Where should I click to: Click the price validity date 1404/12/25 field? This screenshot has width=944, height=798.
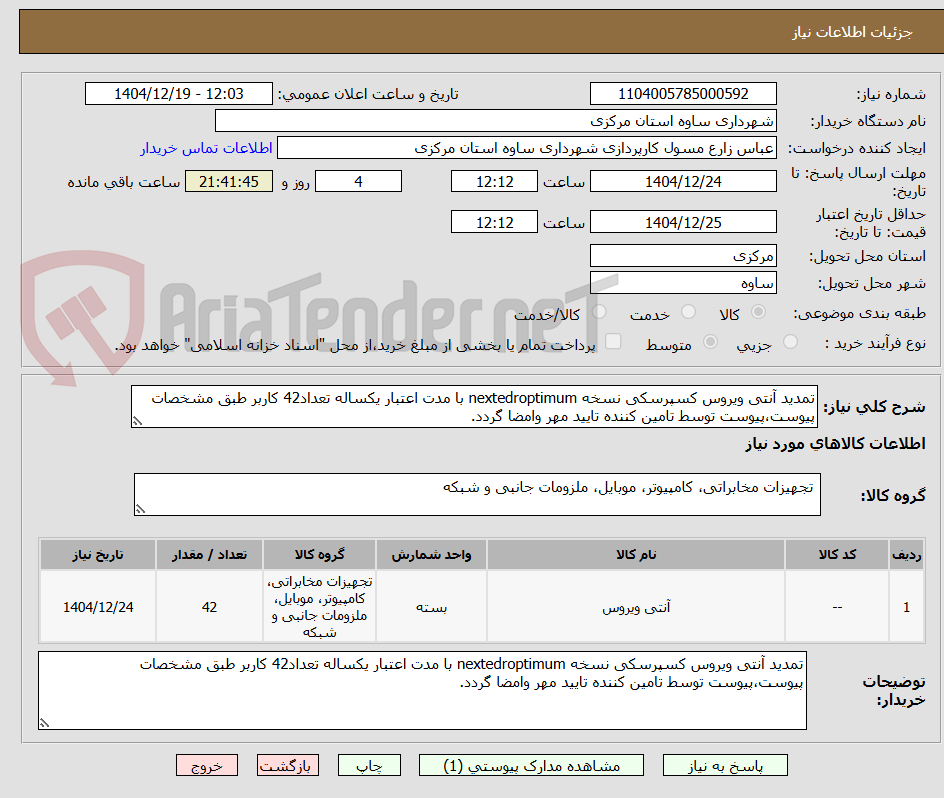(683, 222)
